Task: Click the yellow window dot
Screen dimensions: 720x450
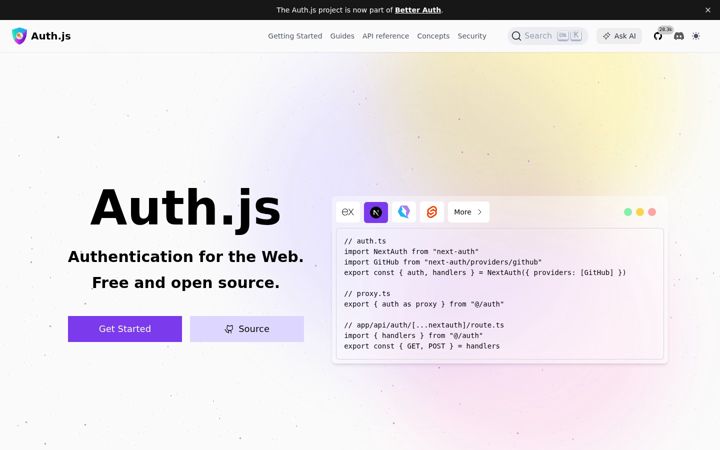Action: tap(640, 212)
